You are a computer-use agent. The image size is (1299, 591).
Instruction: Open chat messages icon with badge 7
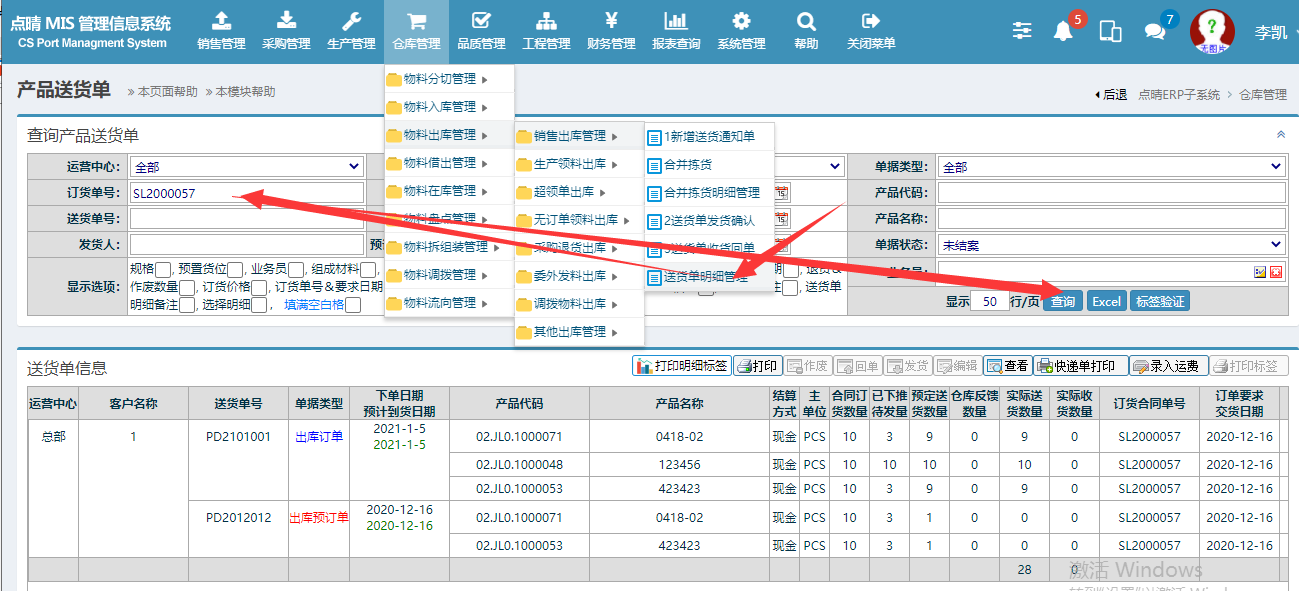pos(1155,32)
